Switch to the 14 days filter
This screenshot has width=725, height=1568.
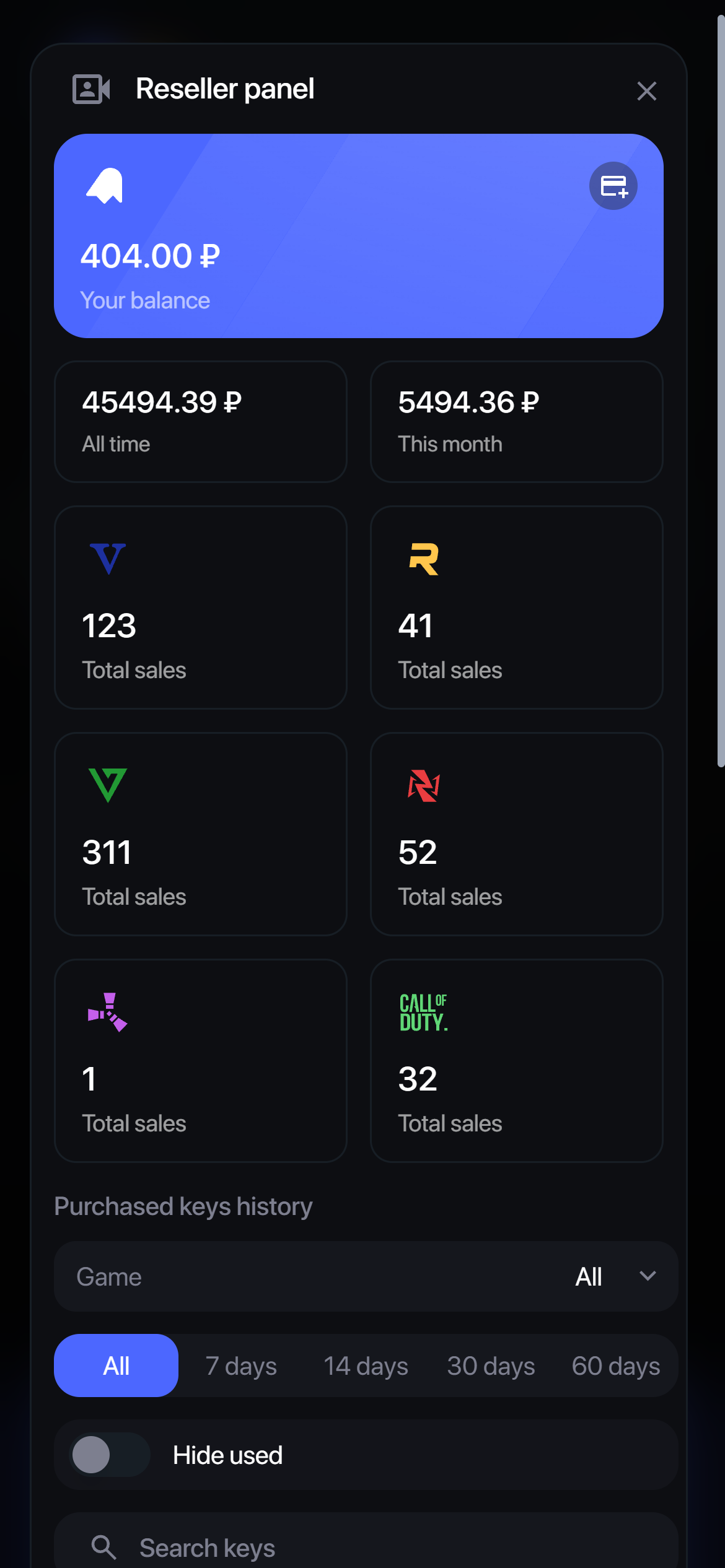(366, 1365)
